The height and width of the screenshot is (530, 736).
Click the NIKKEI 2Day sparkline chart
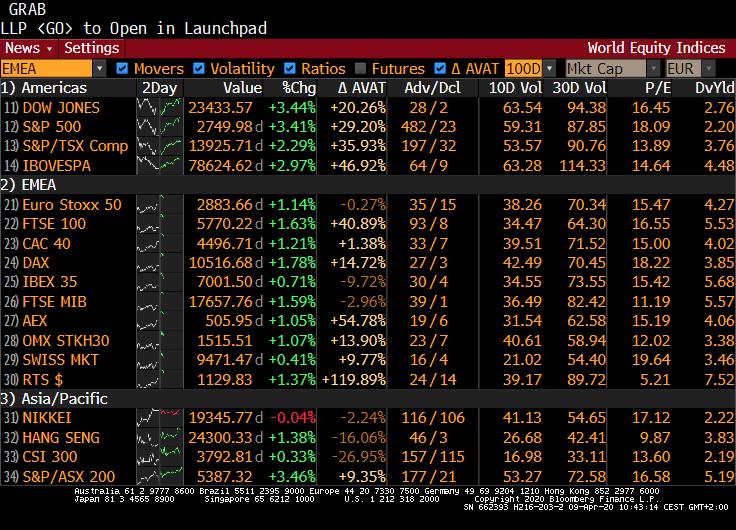pyautogui.click(x=160, y=418)
